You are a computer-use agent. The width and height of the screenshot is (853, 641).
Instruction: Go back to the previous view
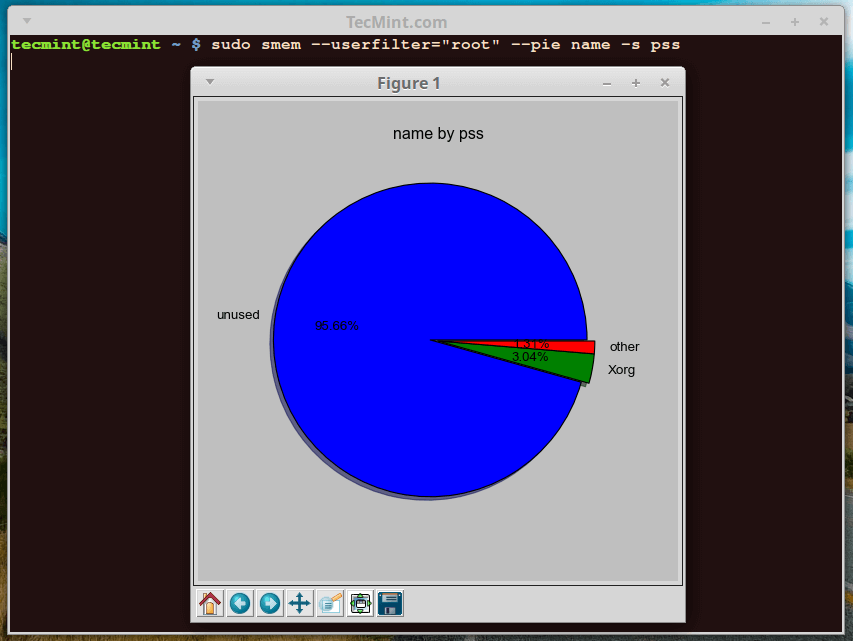coord(239,603)
